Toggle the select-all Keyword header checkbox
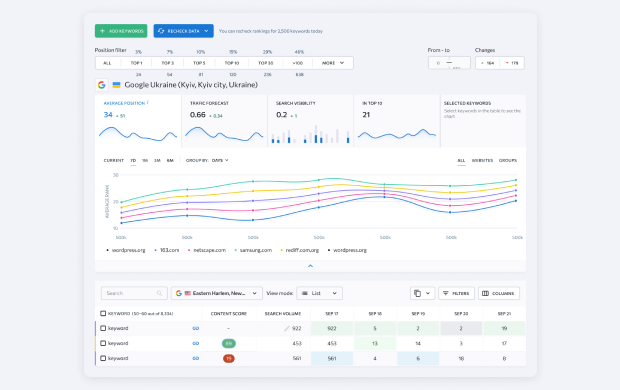This screenshot has height=390, width=620. [103, 313]
